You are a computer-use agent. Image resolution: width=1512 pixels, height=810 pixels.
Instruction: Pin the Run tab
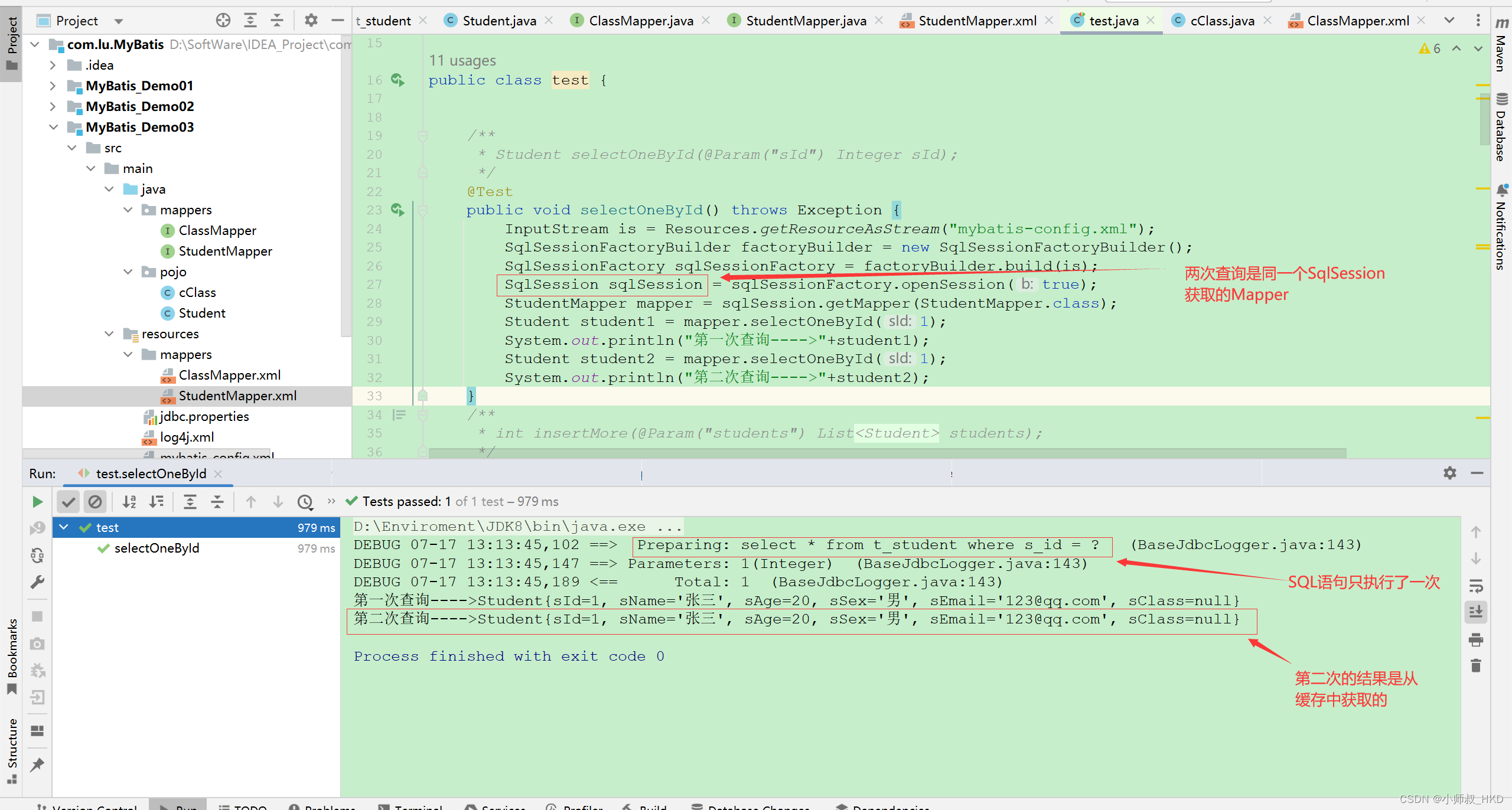click(x=37, y=765)
